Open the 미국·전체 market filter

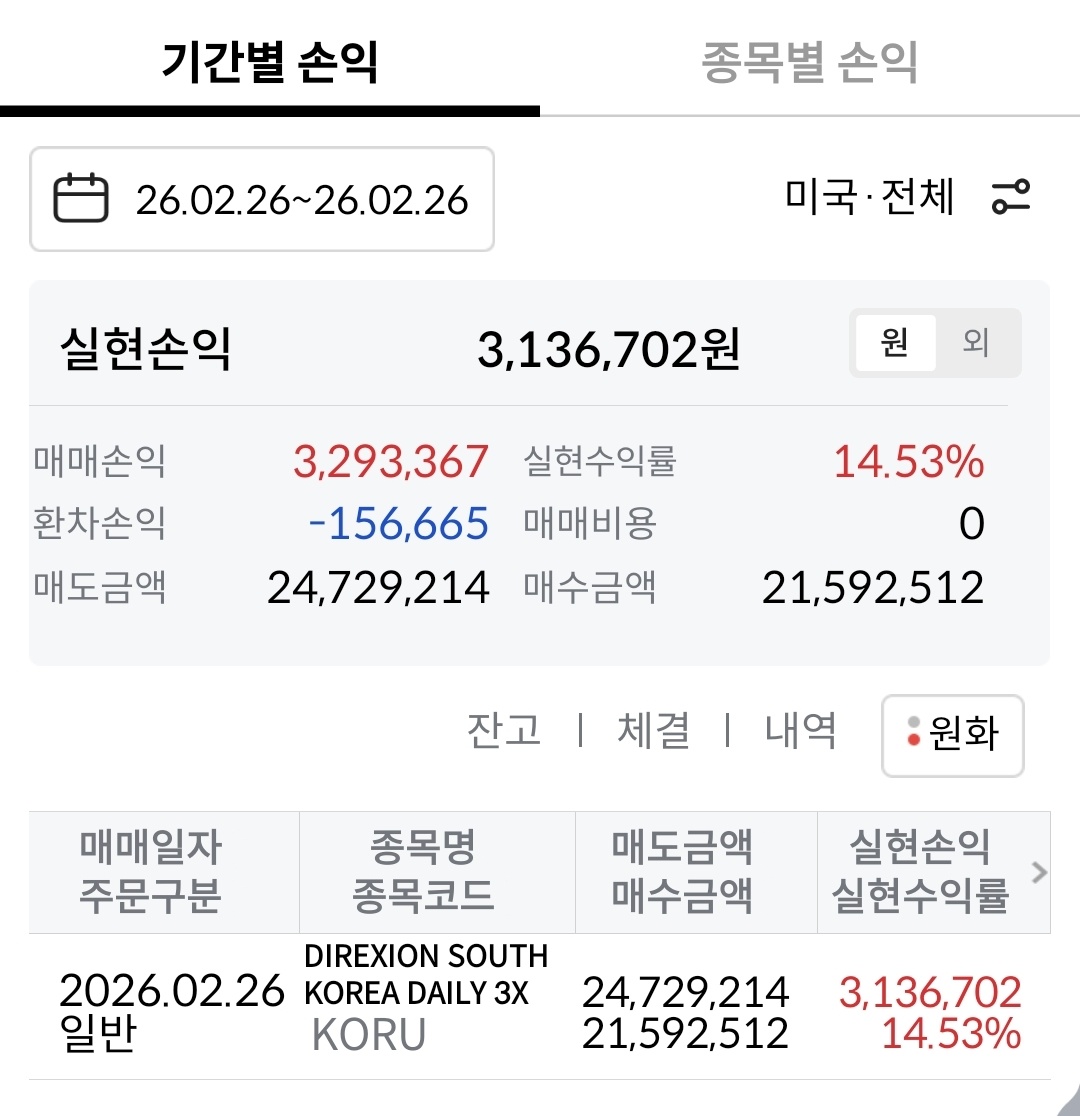click(x=870, y=197)
